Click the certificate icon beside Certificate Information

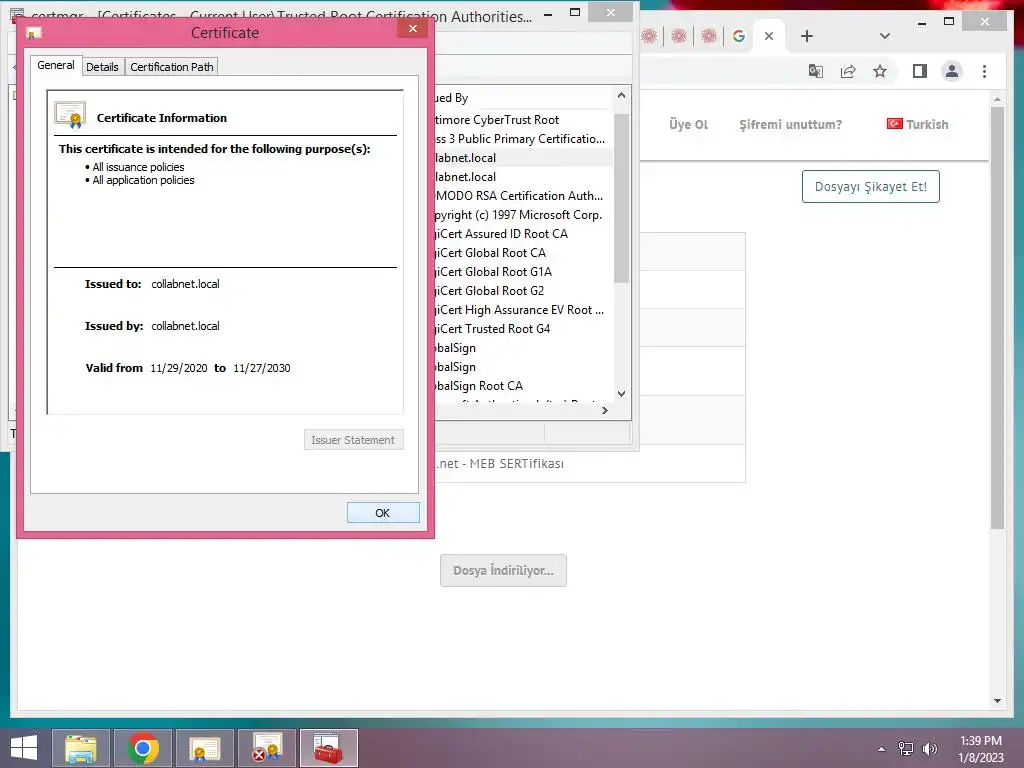click(70, 115)
